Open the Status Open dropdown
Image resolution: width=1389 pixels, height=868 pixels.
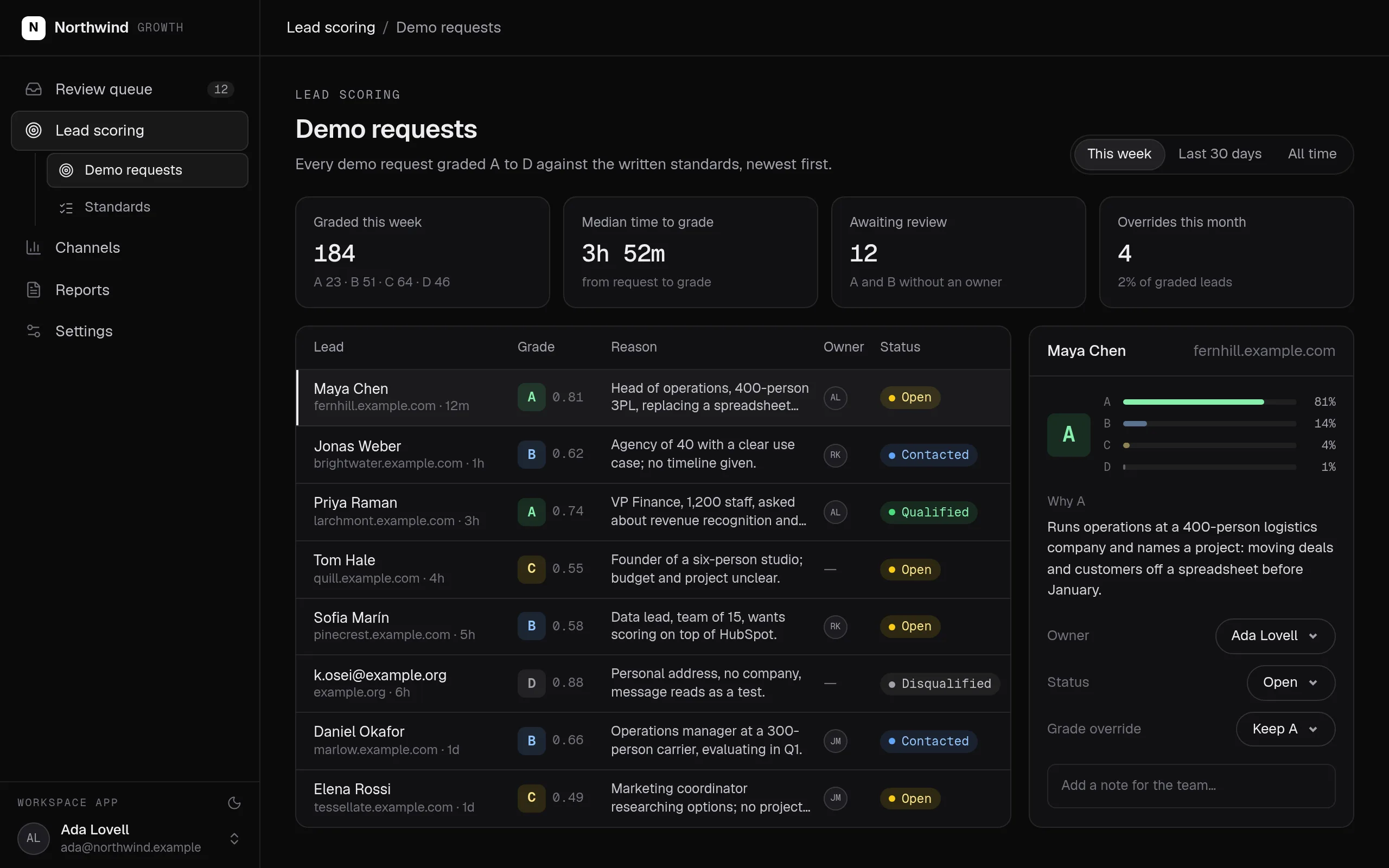pyautogui.click(x=1291, y=682)
